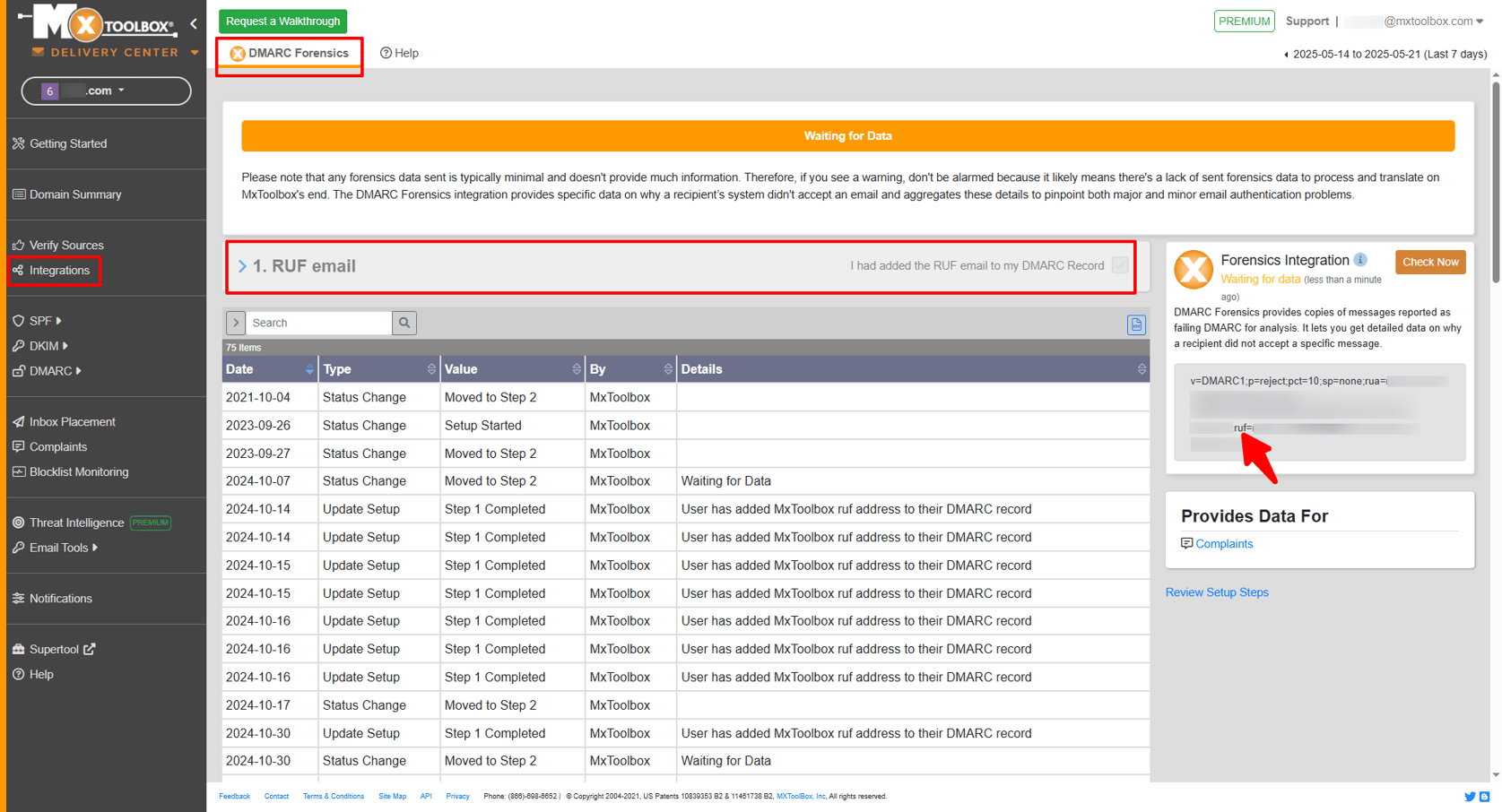The image size is (1502, 812).
Task: Sort the table by Type column
Action: coord(379,369)
